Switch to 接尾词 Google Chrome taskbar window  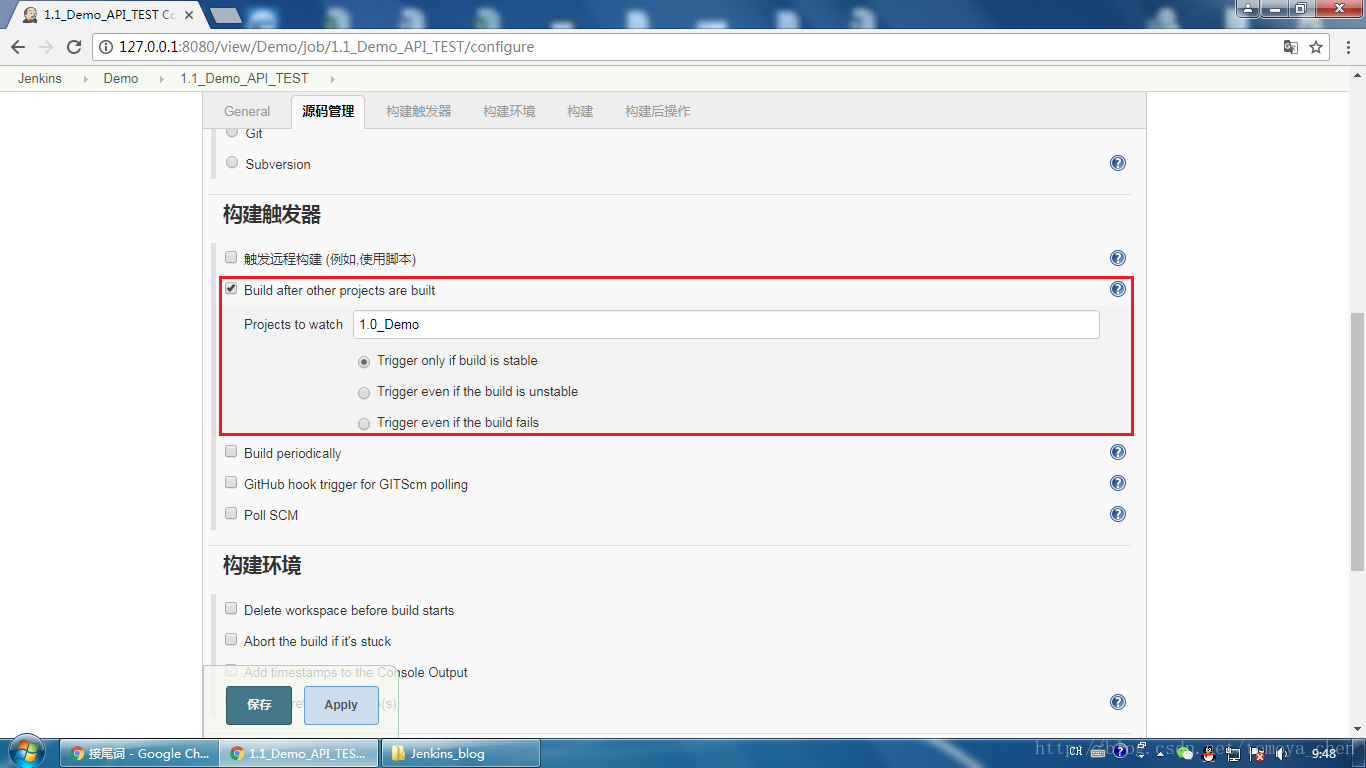(x=141, y=753)
